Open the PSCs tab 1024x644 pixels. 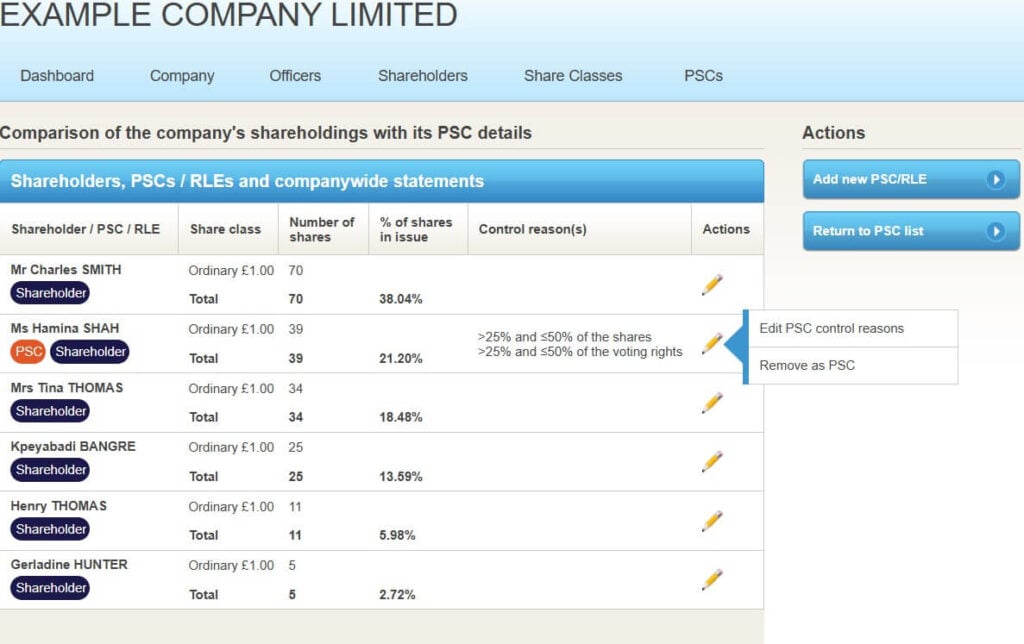point(703,76)
